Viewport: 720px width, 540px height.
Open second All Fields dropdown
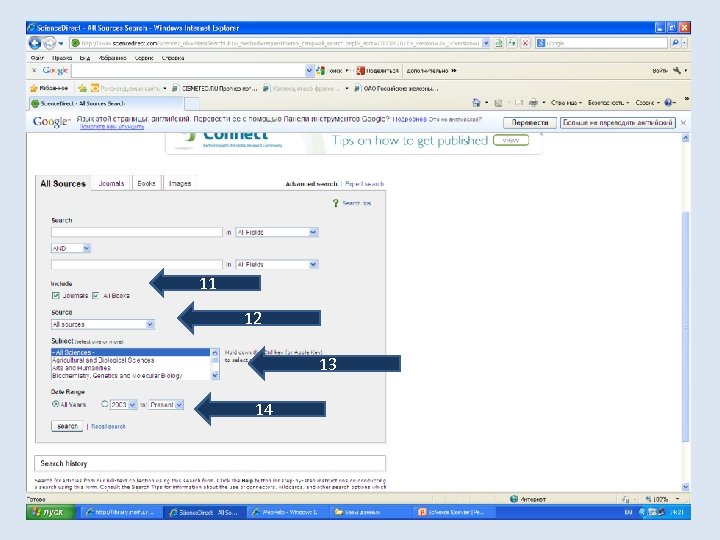277,264
